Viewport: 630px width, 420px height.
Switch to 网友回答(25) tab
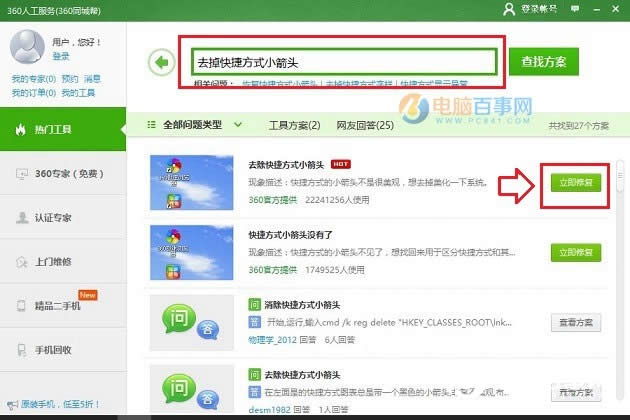click(x=365, y=125)
